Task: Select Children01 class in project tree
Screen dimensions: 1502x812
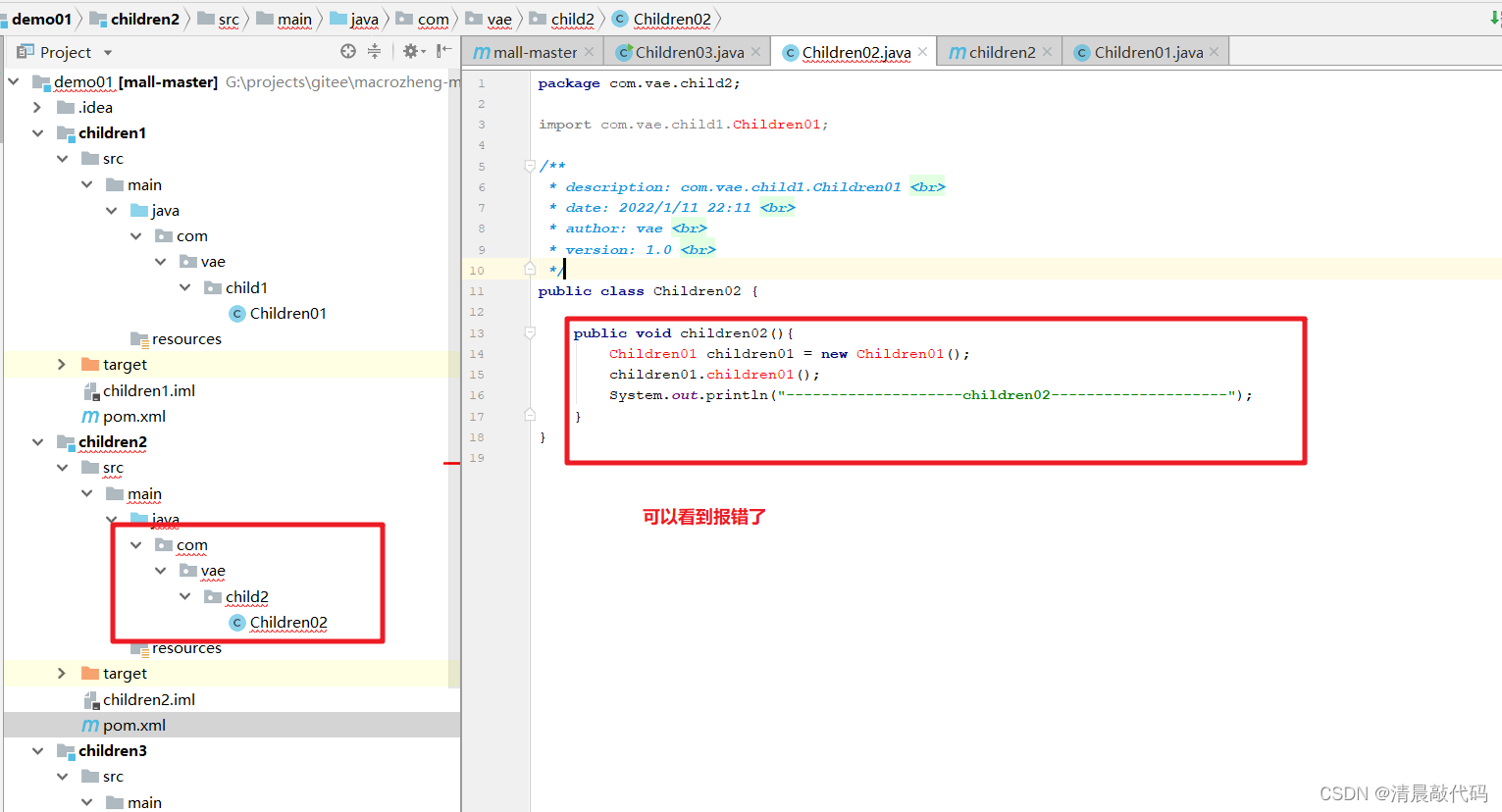Action: [x=288, y=313]
